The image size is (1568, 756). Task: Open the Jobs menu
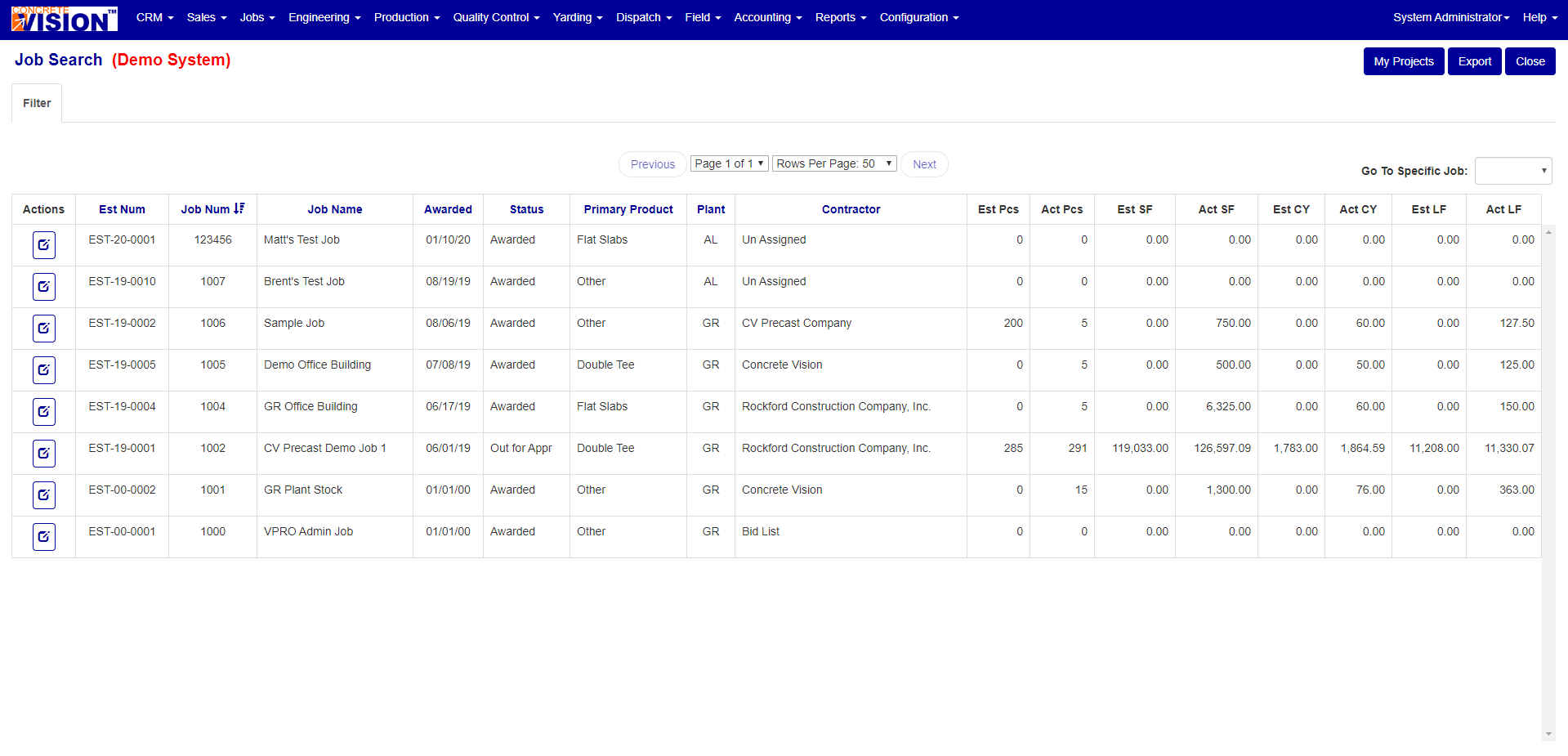[x=257, y=17]
